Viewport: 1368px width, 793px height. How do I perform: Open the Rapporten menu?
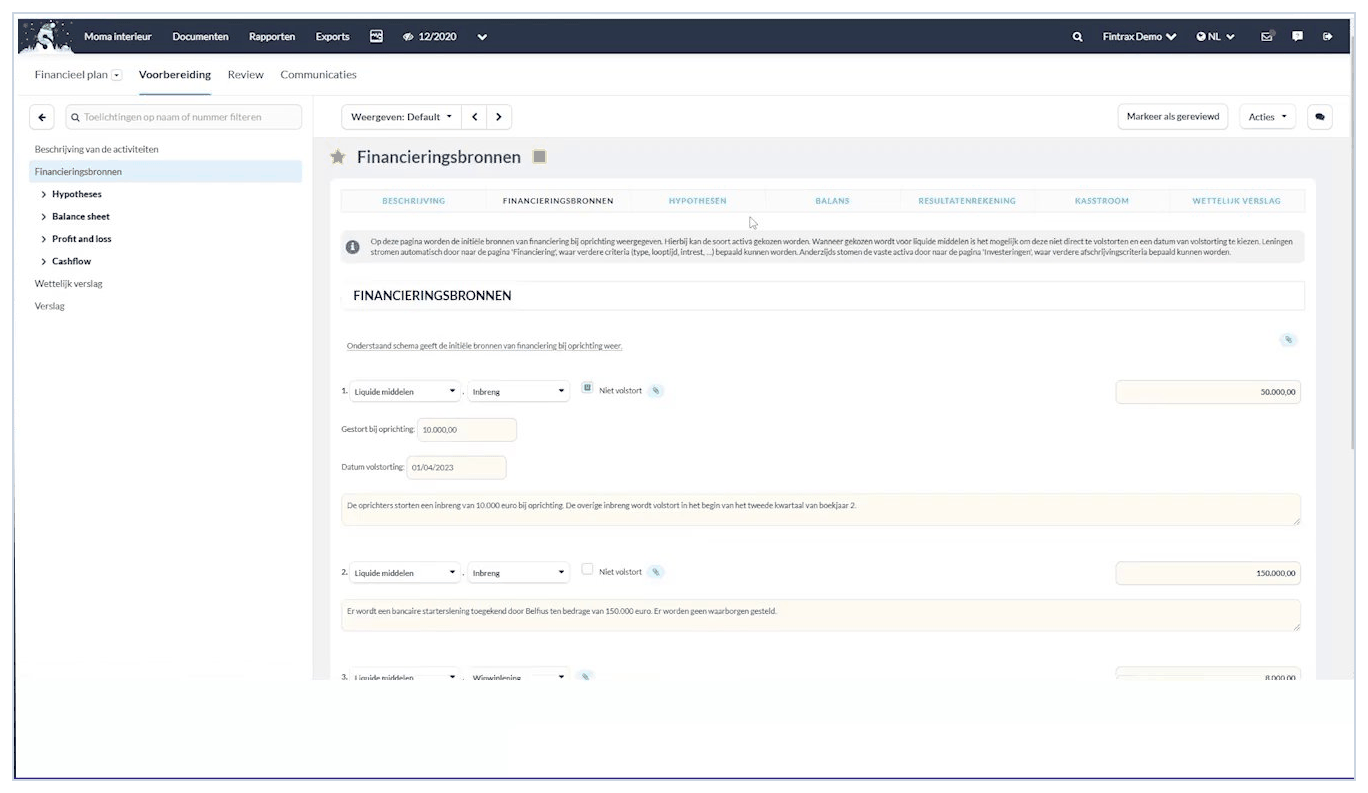[272, 37]
